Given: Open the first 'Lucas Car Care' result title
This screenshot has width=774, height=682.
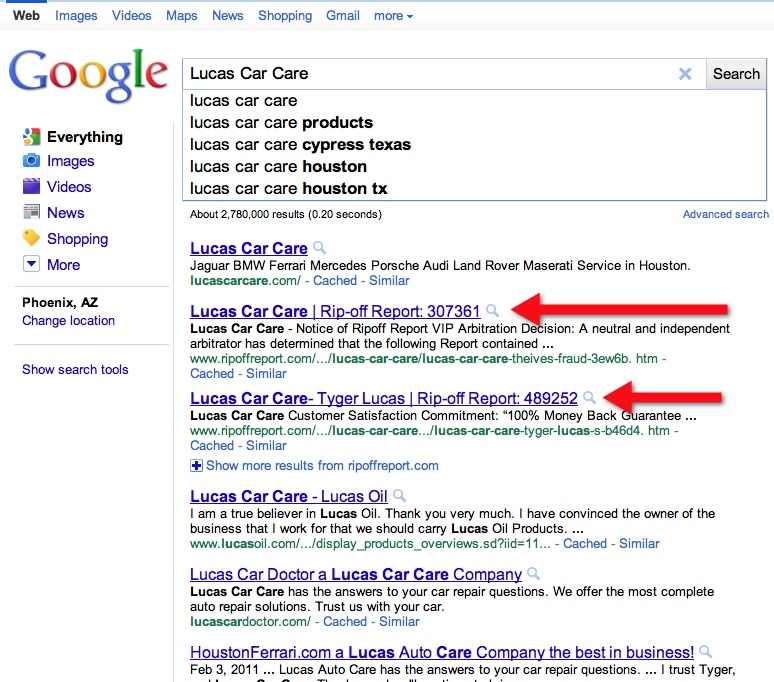Looking at the screenshot, I should pyautogui.click(x=249, y=248).
